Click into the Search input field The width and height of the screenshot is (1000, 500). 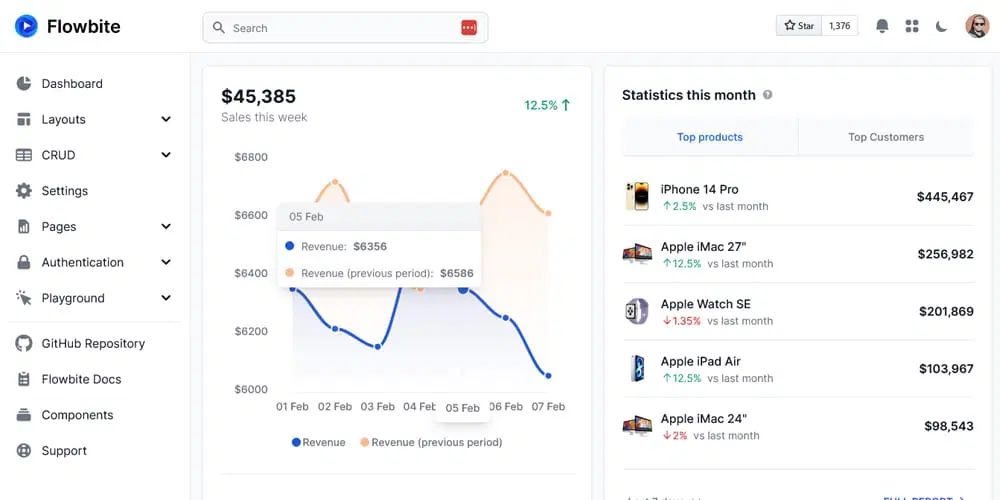[345, 27]
